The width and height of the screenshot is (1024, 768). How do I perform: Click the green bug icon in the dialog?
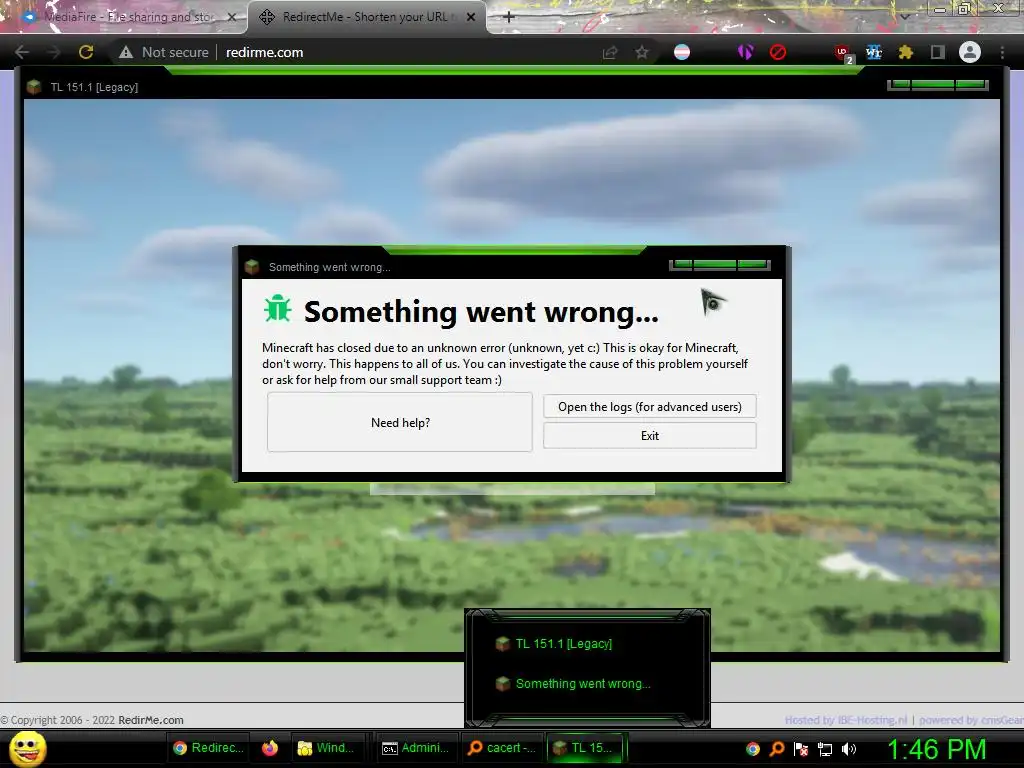tap(278, 309)
